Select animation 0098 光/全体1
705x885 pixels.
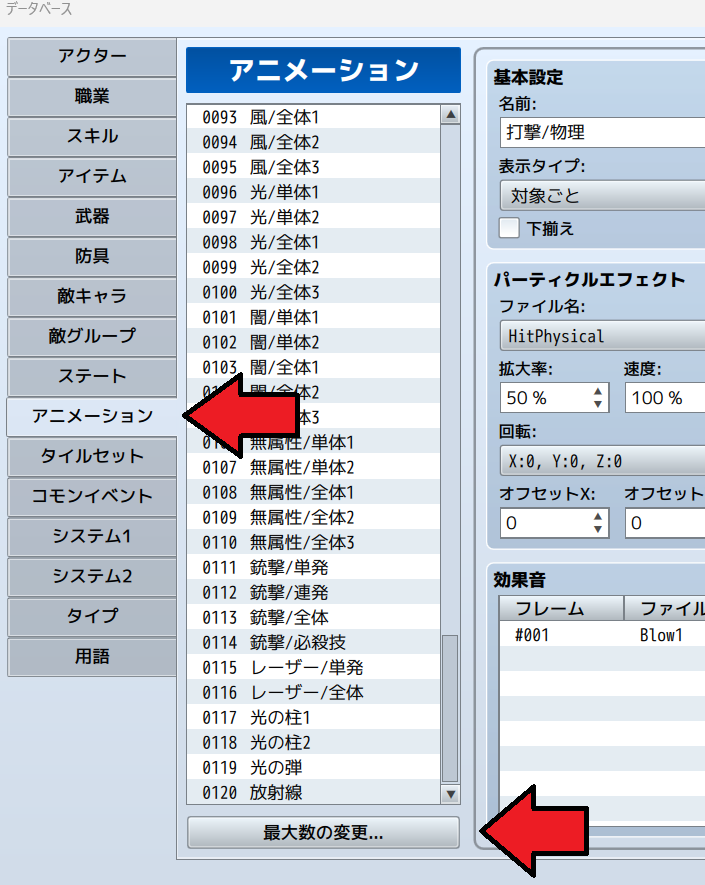tap(313, 242)
